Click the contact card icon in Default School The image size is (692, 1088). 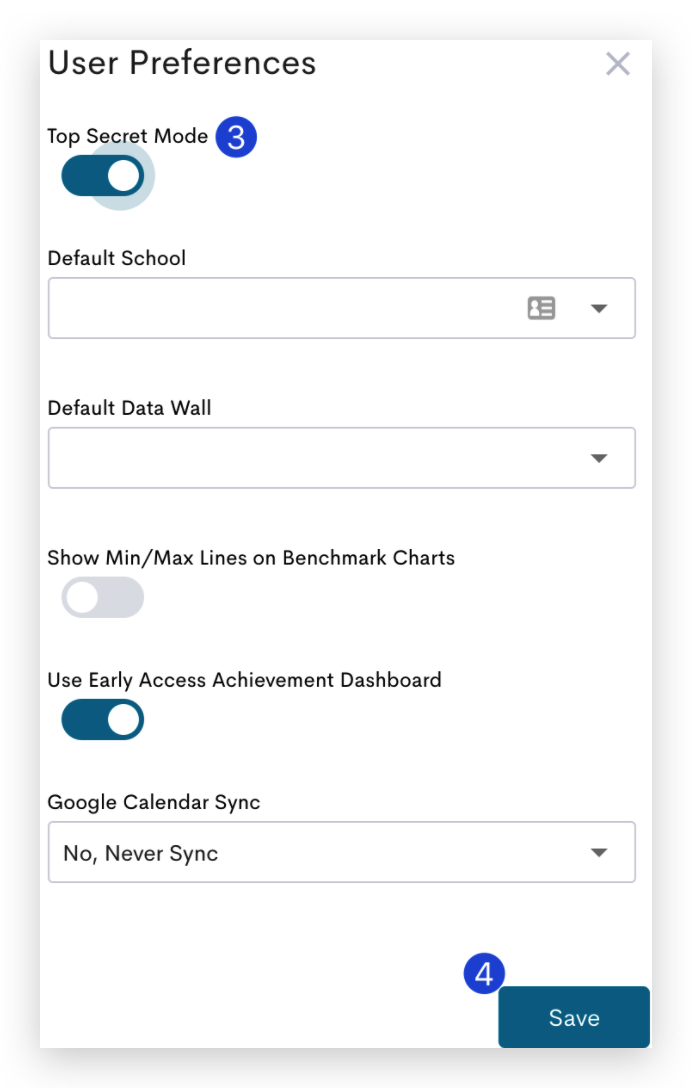tap(541, 308)
